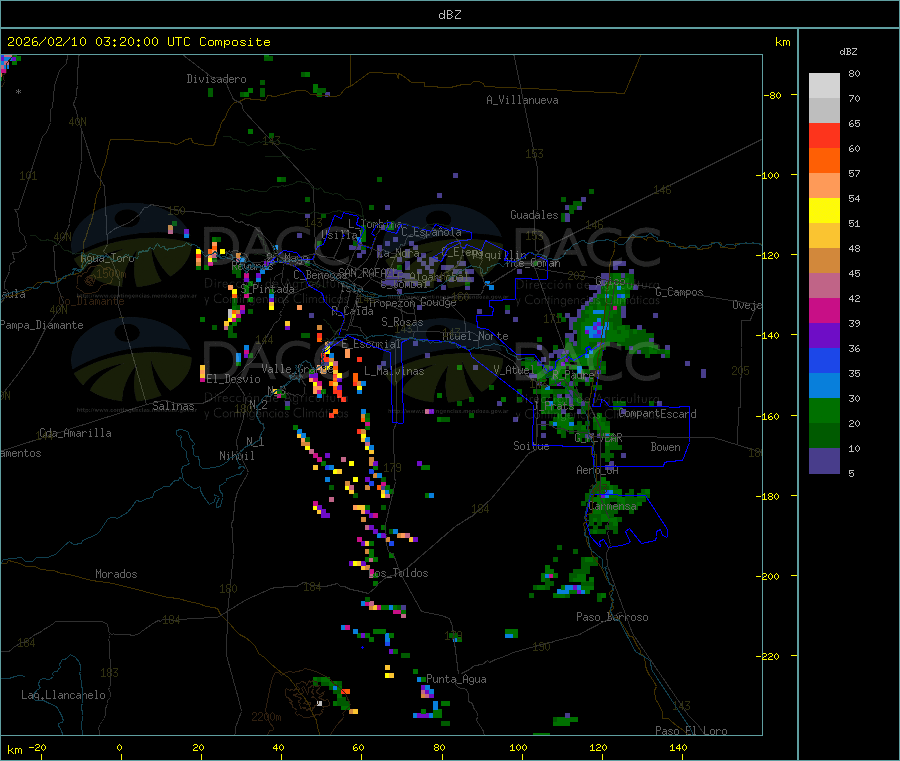Click the Soitue location label
The image size is (900, 761).
531,446
